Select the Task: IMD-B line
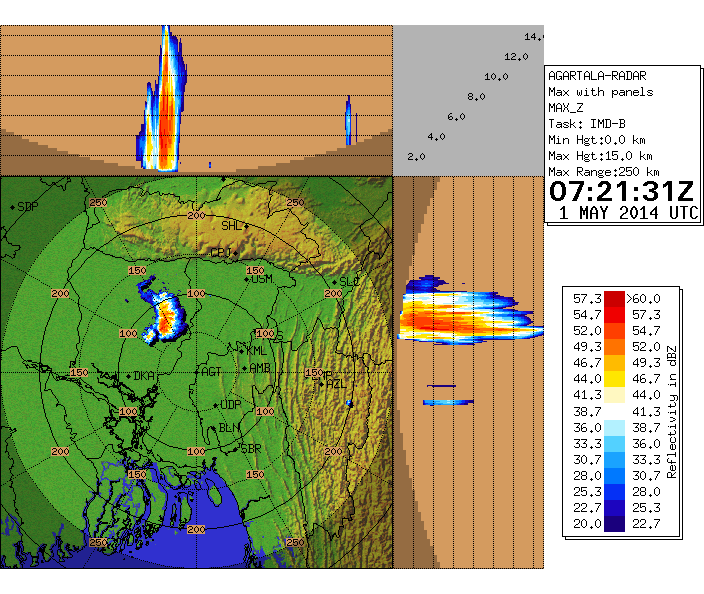 [x=587, y=124]
